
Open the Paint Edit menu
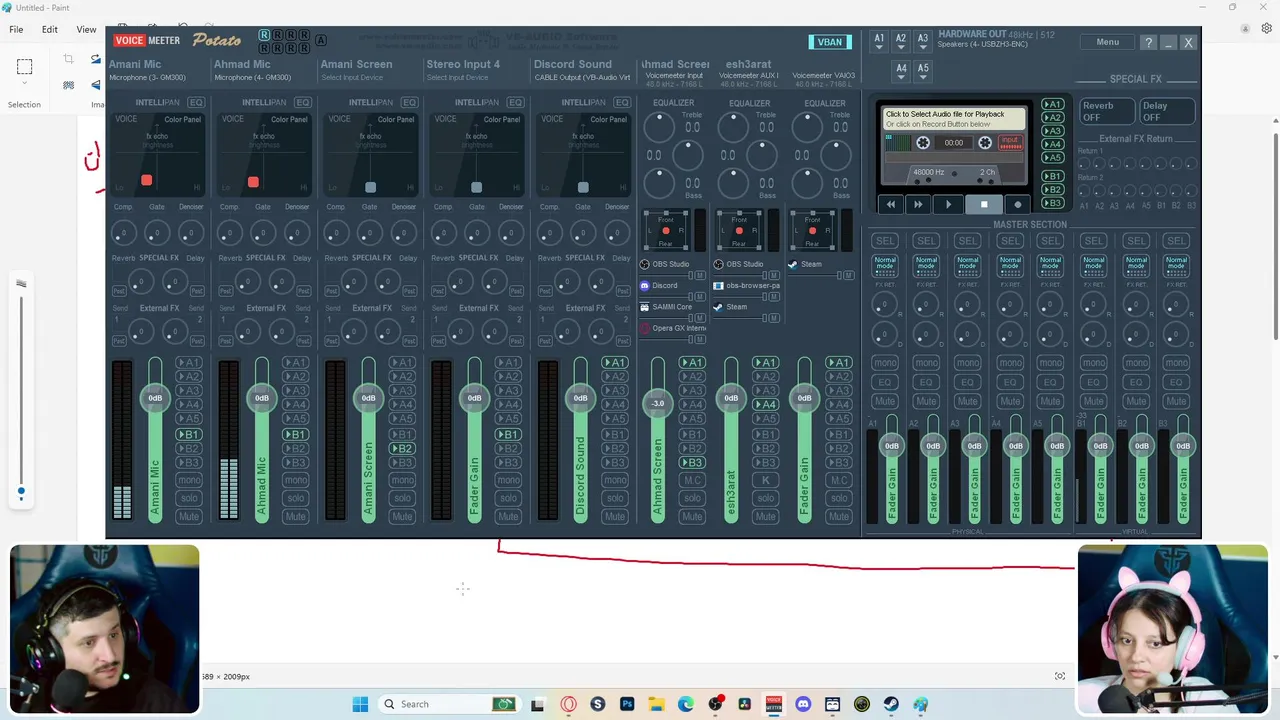click(49, 29)
